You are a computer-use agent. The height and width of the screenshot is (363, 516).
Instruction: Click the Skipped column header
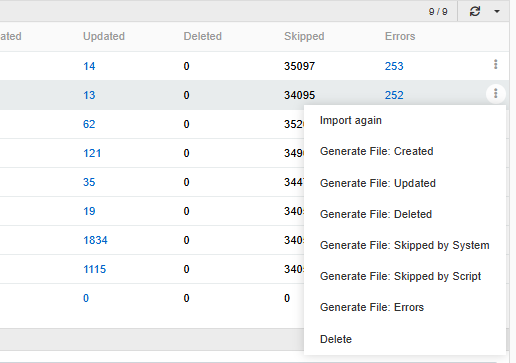click(304, 36)
